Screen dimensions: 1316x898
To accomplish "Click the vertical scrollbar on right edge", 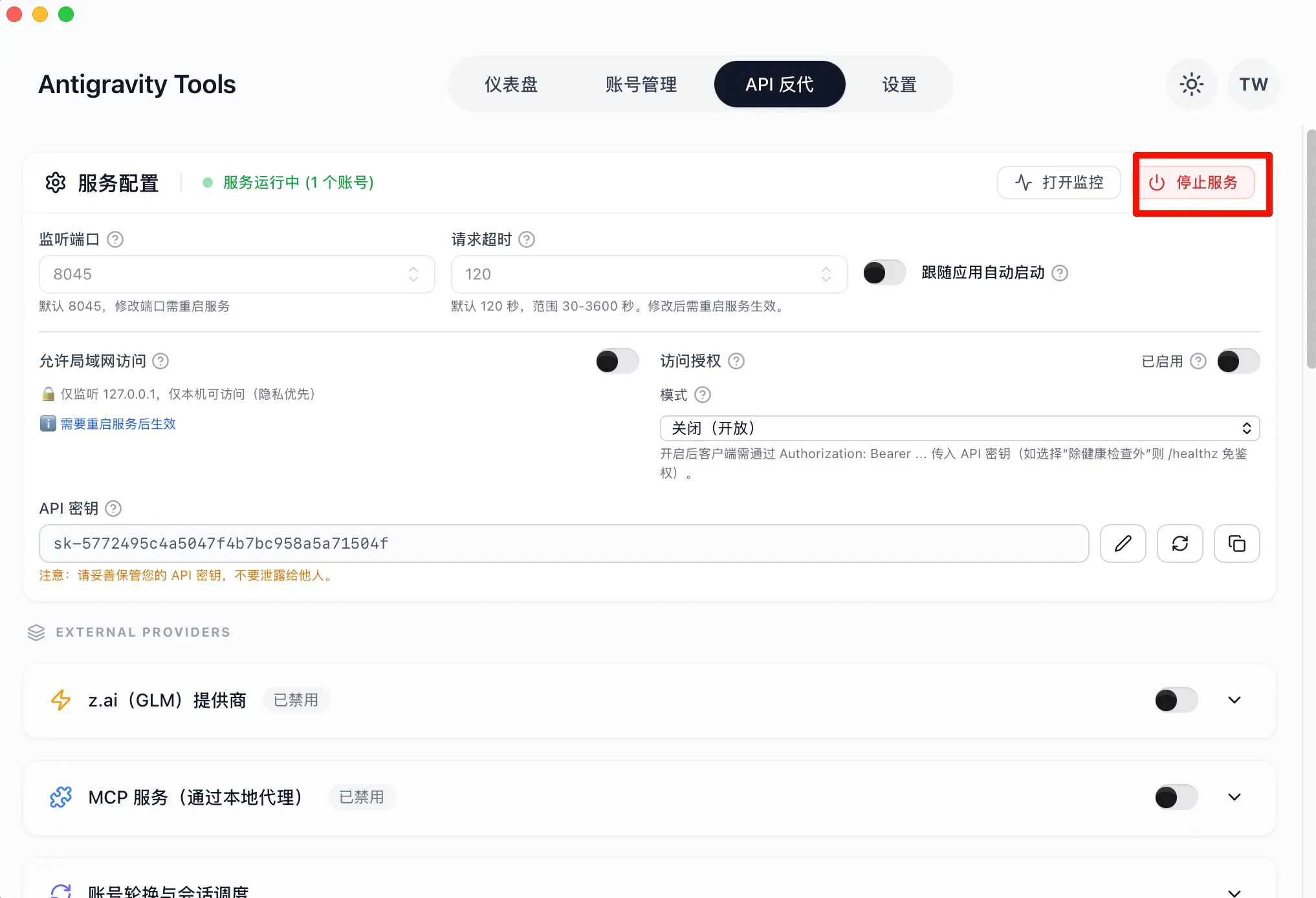I will click(1310, 249).
